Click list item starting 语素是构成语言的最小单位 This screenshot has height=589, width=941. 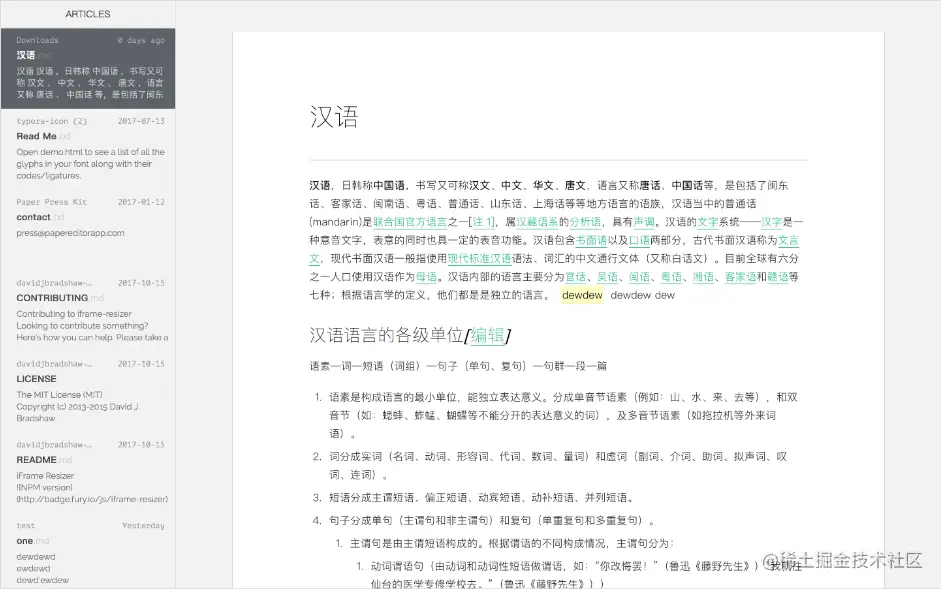563,415
